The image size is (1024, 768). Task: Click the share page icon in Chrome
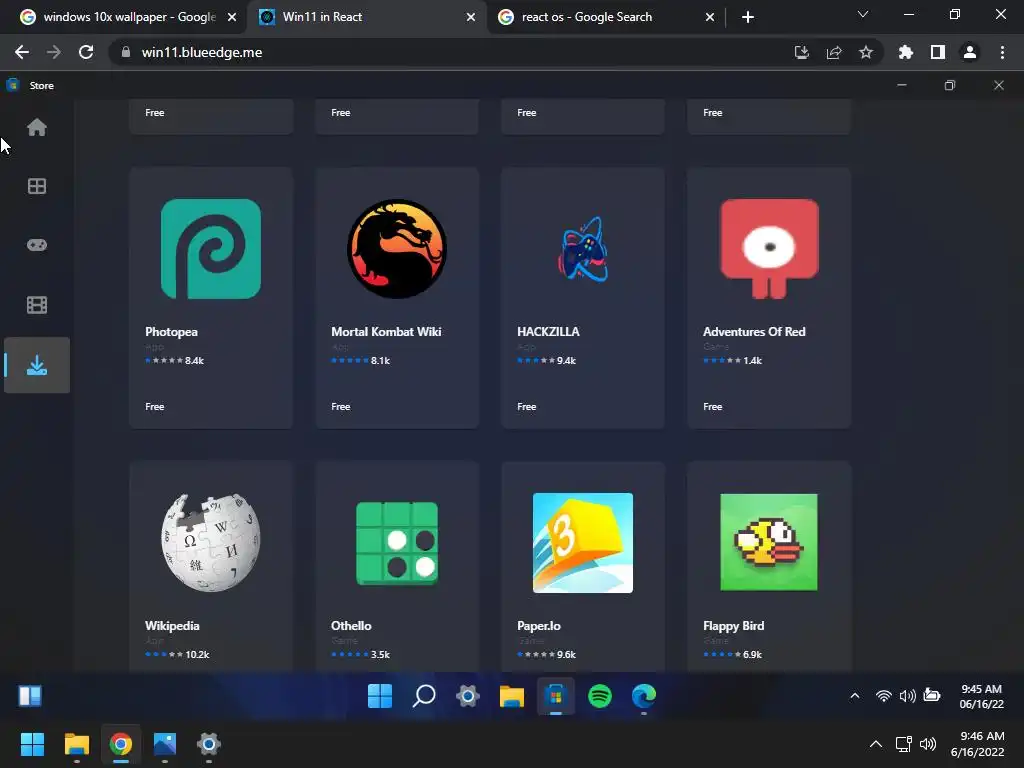[x=834, y=52]
